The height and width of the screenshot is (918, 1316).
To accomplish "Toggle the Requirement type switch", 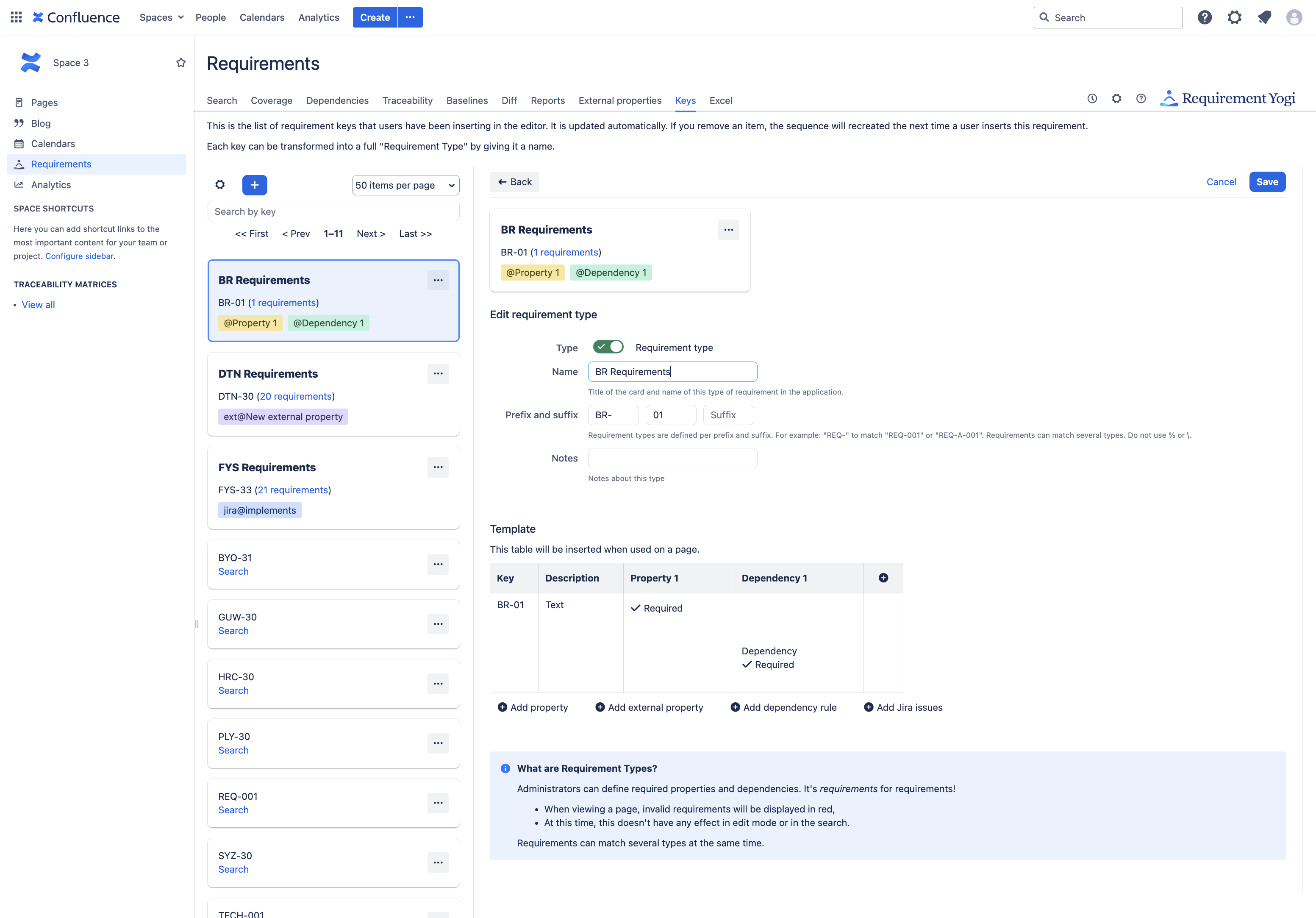I will tap(608, 347).
